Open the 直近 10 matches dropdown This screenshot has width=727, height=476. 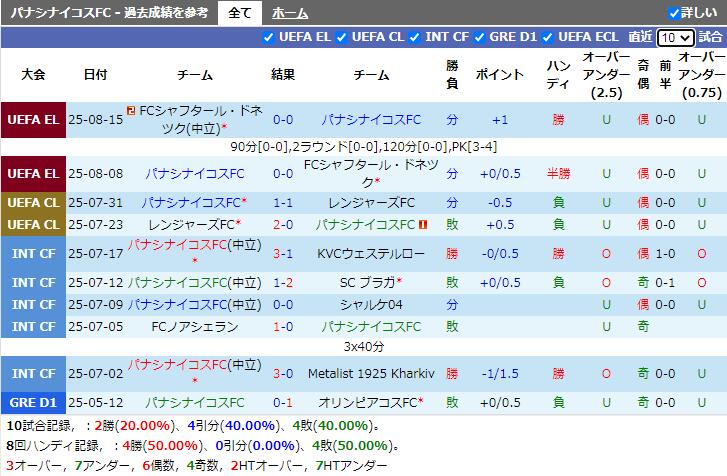point(676,38)
